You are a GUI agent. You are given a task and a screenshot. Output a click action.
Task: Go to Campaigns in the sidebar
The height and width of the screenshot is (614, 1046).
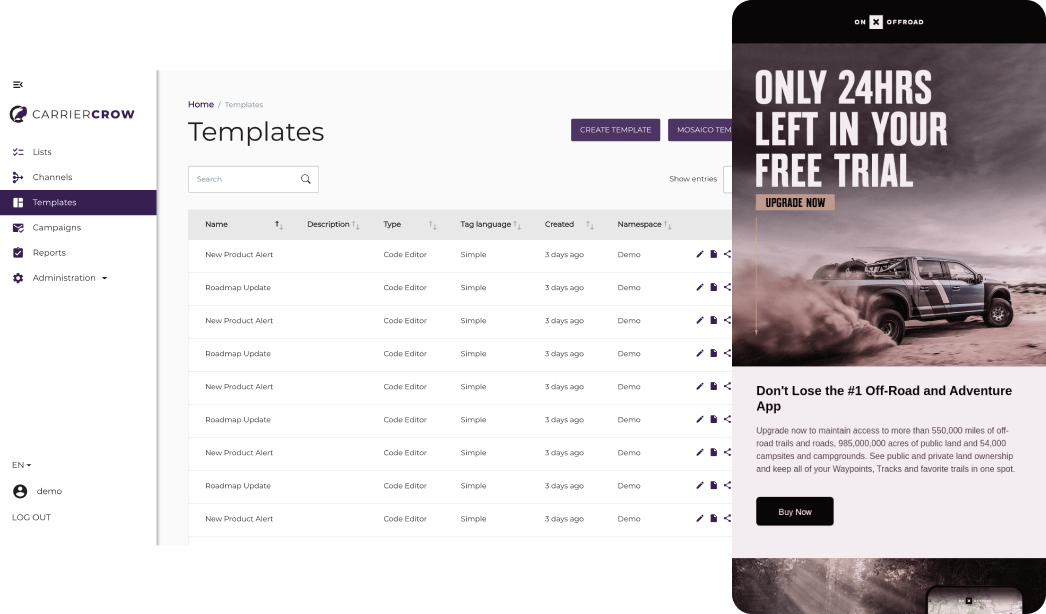[x=56, y=227]
